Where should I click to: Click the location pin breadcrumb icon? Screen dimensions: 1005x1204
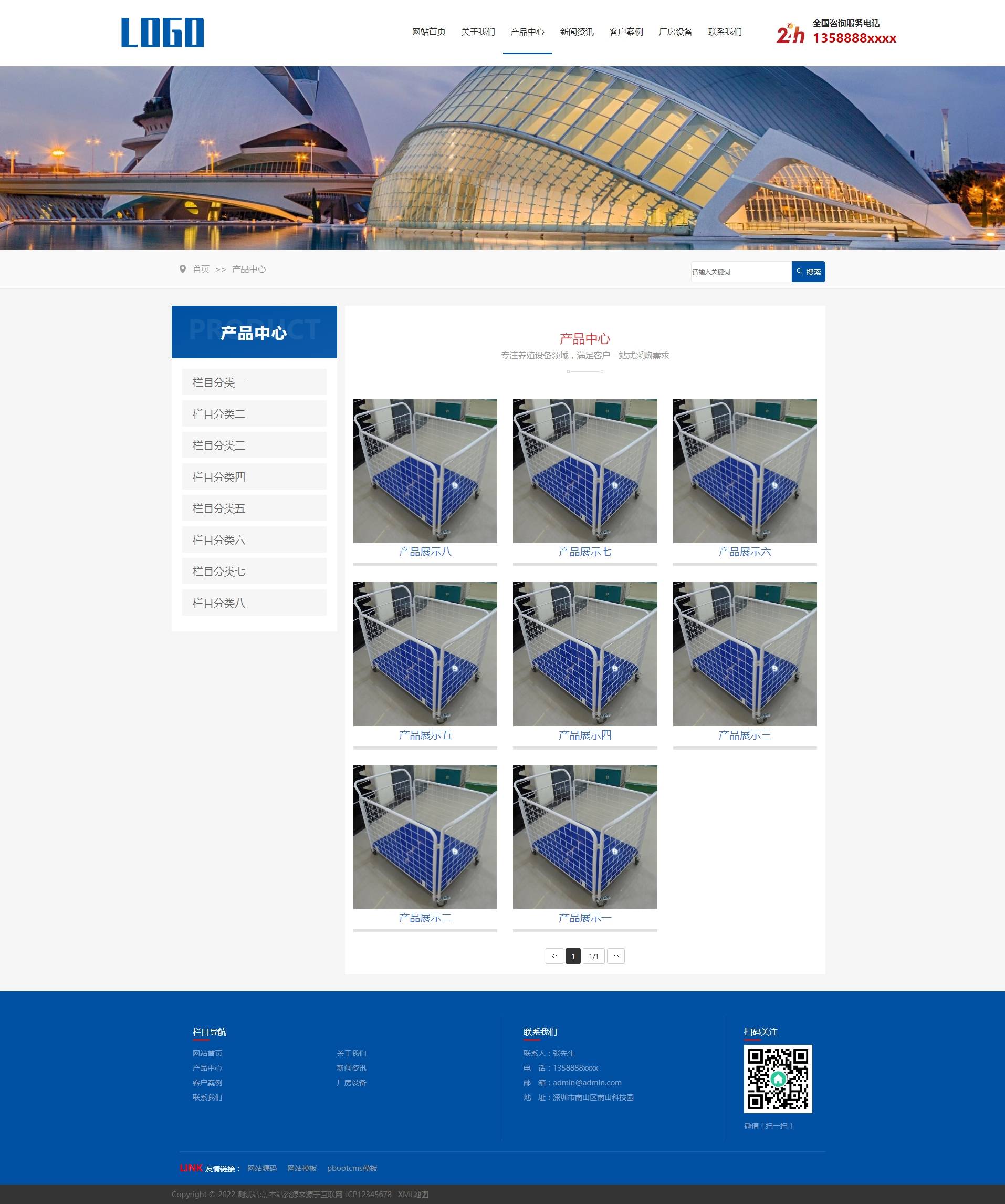click(x=182, y=269)
